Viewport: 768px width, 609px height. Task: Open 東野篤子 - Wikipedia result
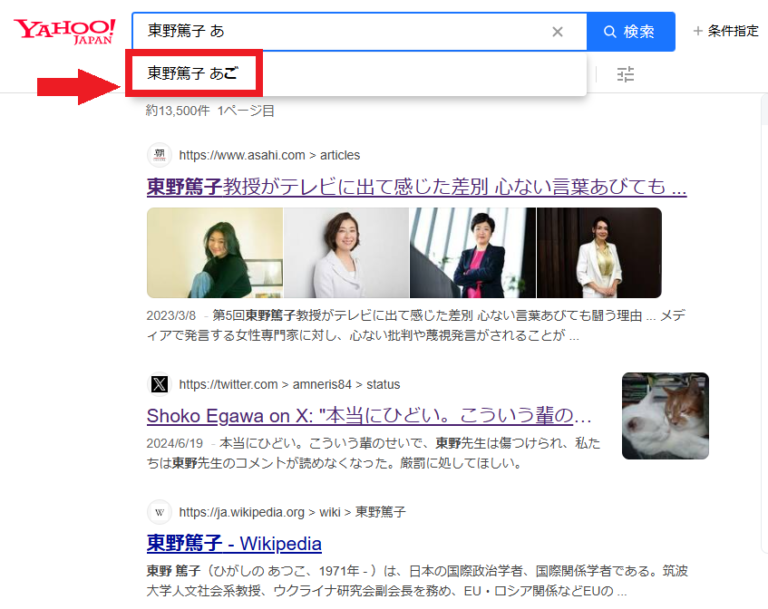[234, 543]
